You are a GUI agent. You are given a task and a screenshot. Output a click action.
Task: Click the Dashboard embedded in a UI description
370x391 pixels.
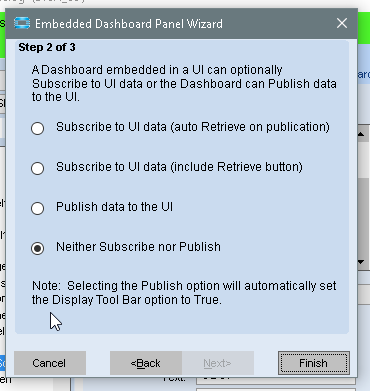point(184,83)
